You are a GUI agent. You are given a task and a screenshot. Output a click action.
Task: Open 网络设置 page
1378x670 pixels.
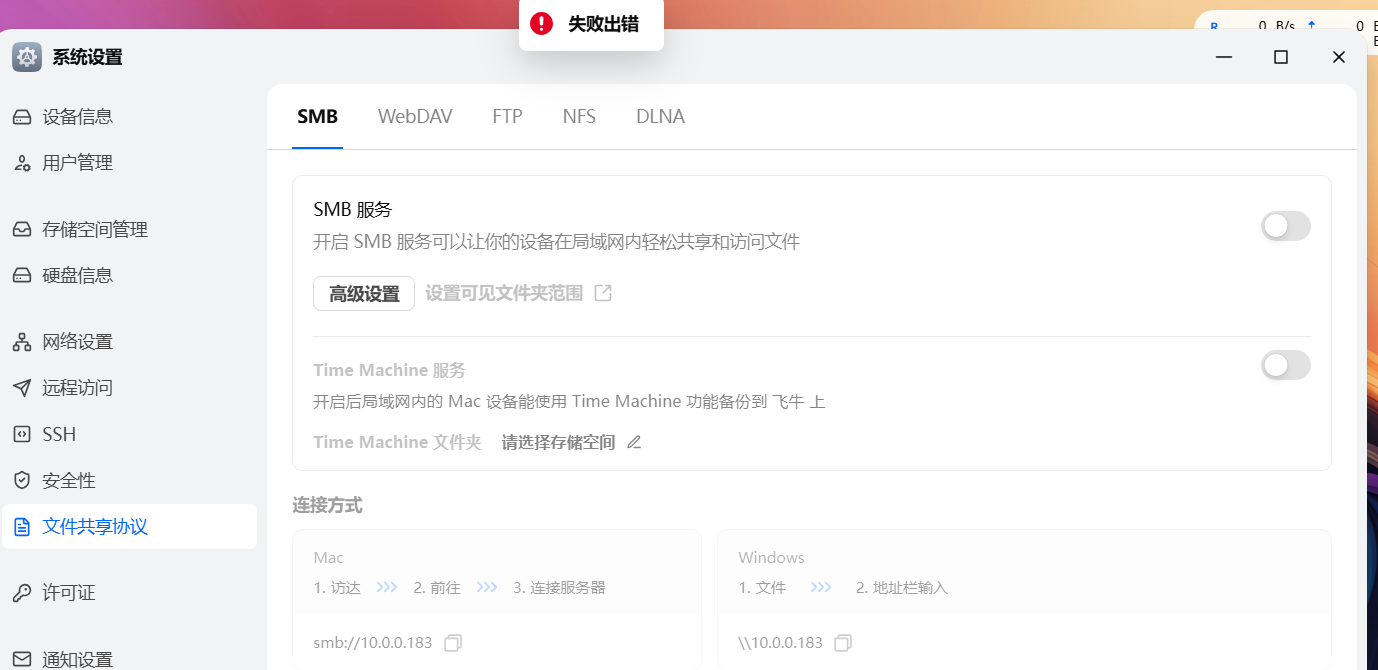[129, 342]
